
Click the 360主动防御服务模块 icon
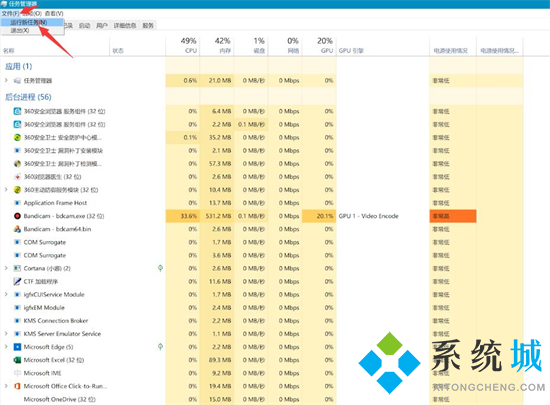click(17, 190)
